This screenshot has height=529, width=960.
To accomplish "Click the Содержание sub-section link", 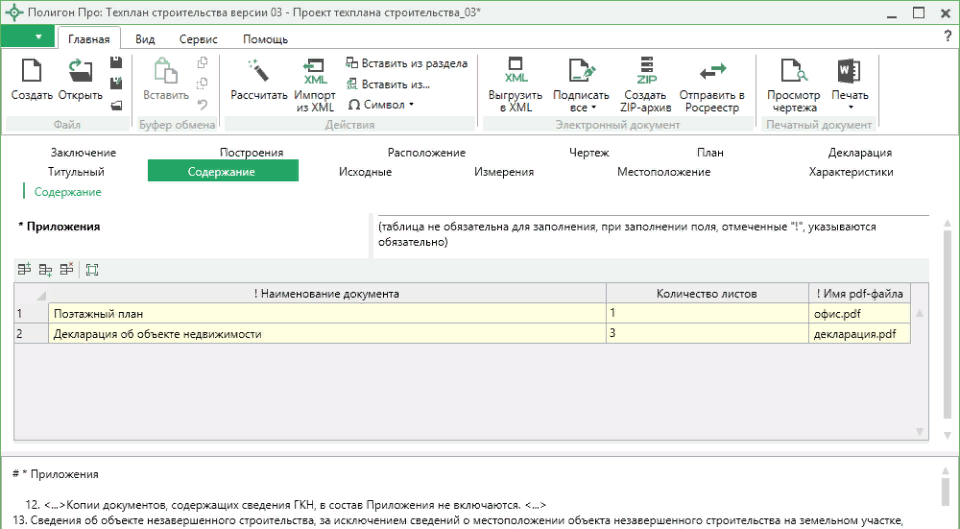I will [x=67, y=191].
